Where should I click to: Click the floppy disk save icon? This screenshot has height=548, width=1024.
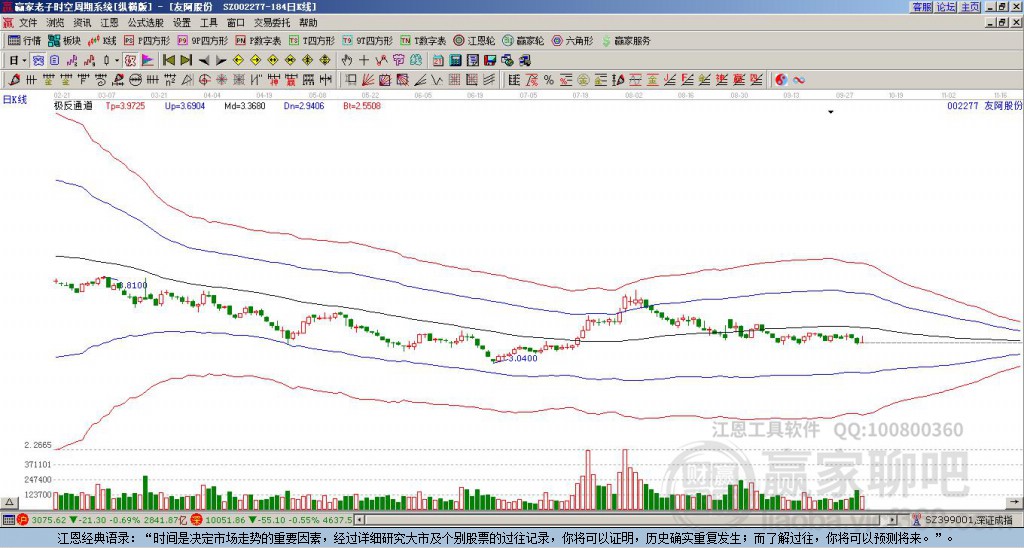(x=490, y=60)
